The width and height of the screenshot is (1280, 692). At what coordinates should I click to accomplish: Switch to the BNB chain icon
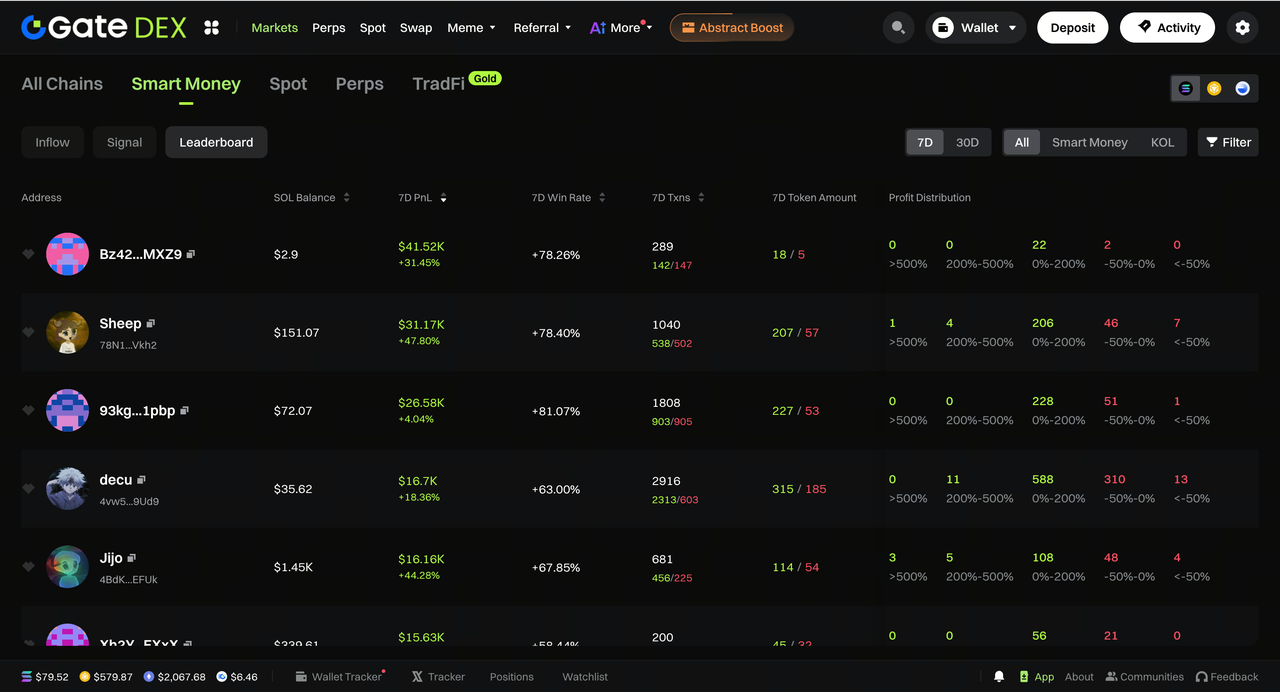[x=1214, y=88]
